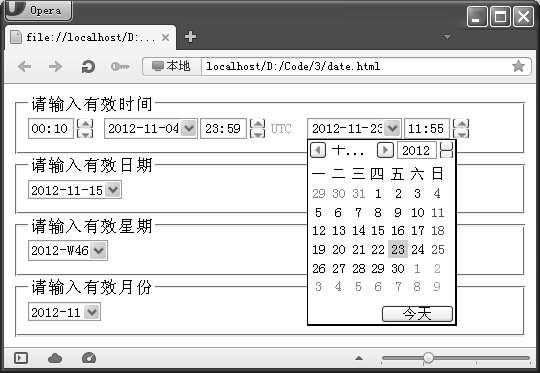
Task: Toggle Opera Turbo speedometer icon
Action: [x=89, y=358]
